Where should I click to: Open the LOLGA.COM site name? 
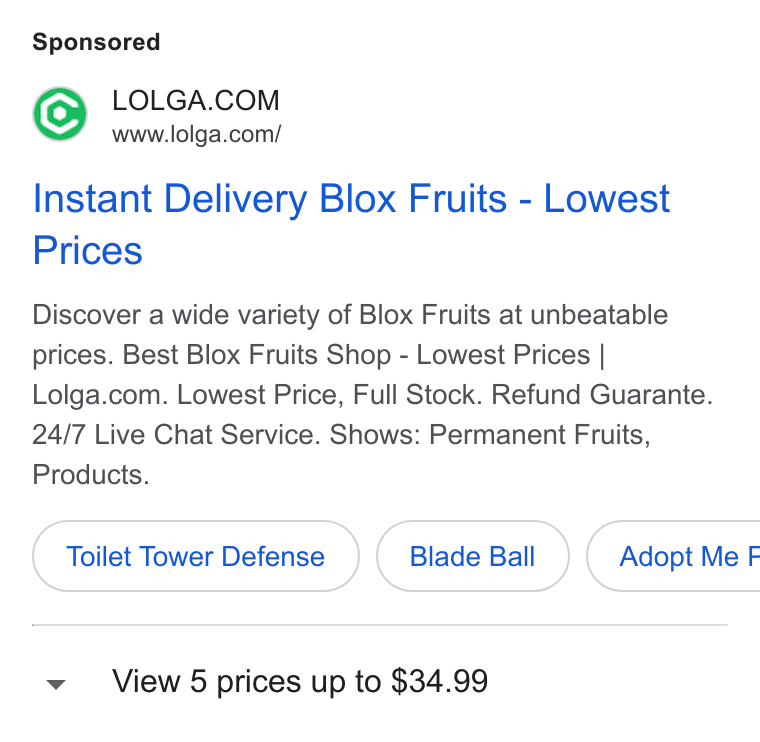point(196,100)
